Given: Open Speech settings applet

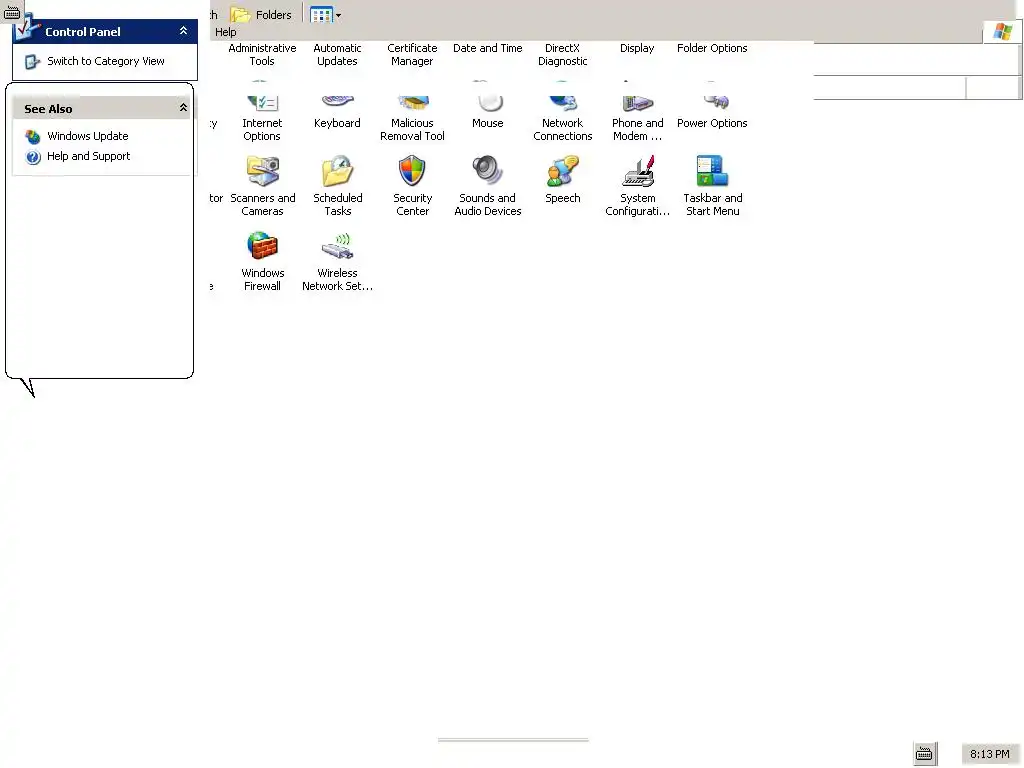Looking at the screenshot, I should (562, 180).
